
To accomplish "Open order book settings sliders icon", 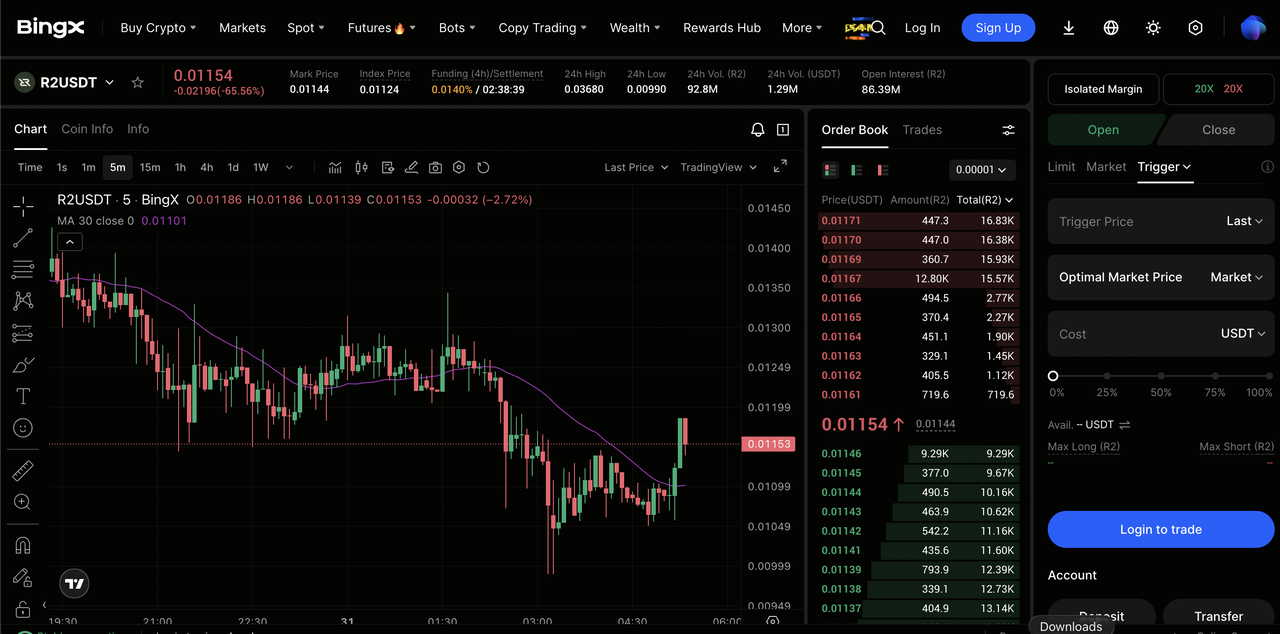I will pyautogui.click(x=1008, y=130).
